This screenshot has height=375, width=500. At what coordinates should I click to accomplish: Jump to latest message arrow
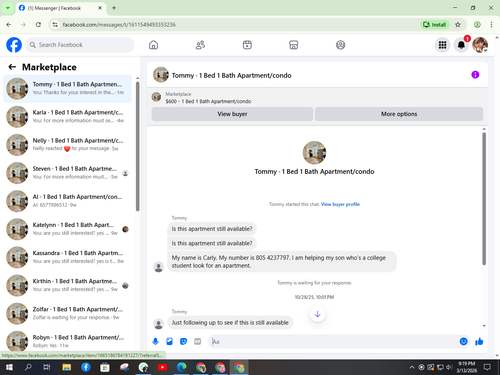(317, 314)
